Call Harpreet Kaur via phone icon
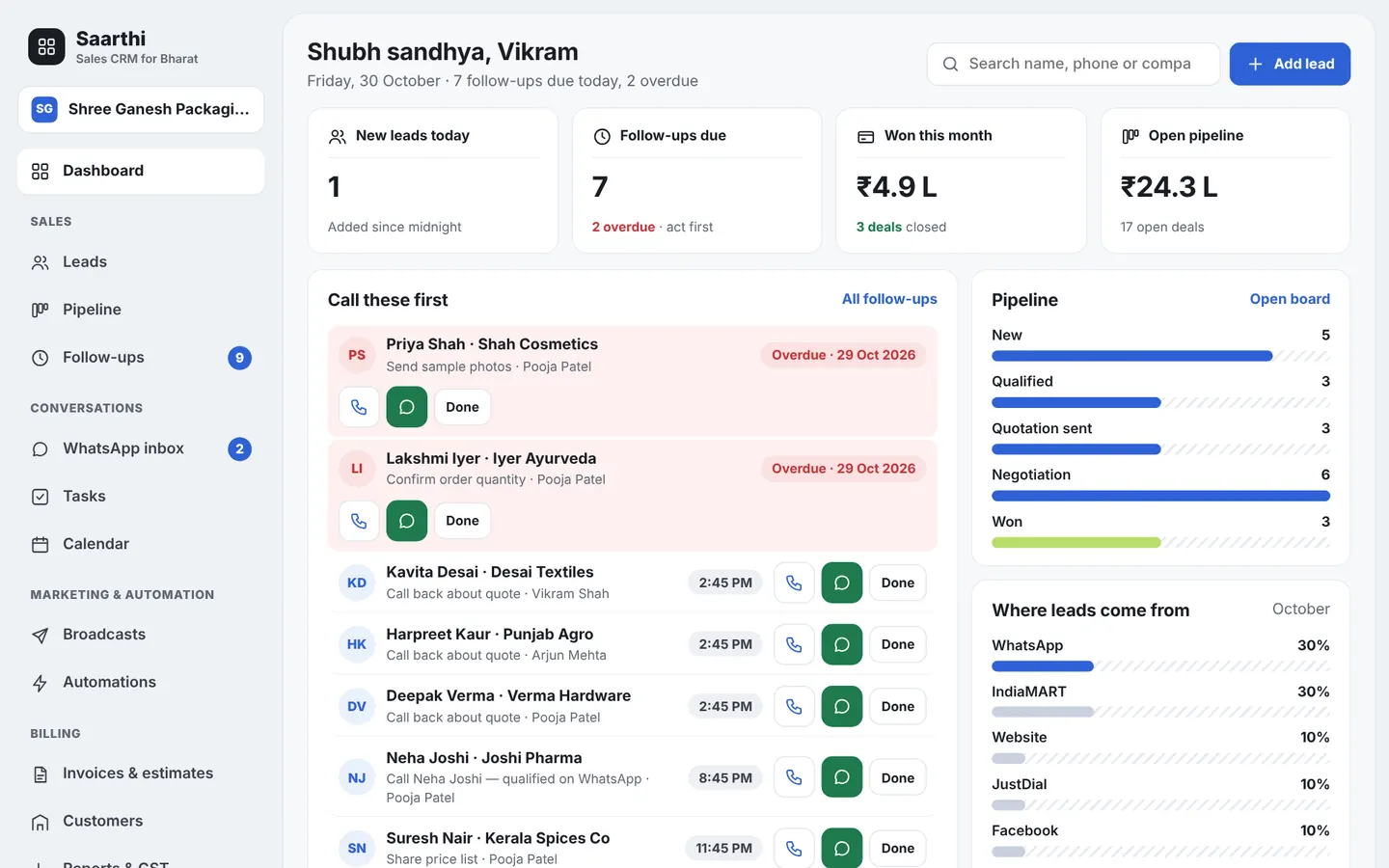The height and width of the screenshot is (868, 1389). [x=794, y=644]
